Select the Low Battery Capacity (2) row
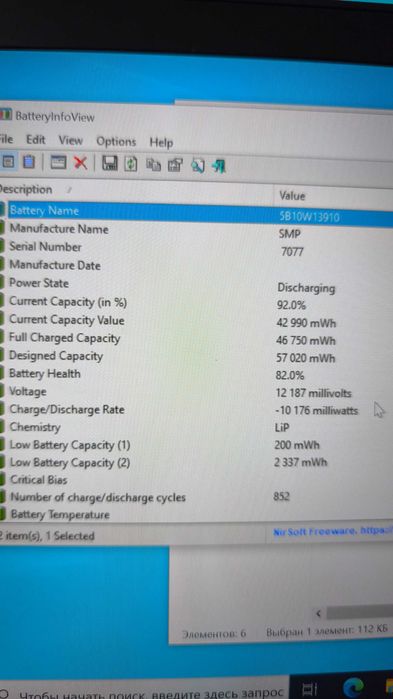This screenshot has height=699, width=393. click(196, 462)
